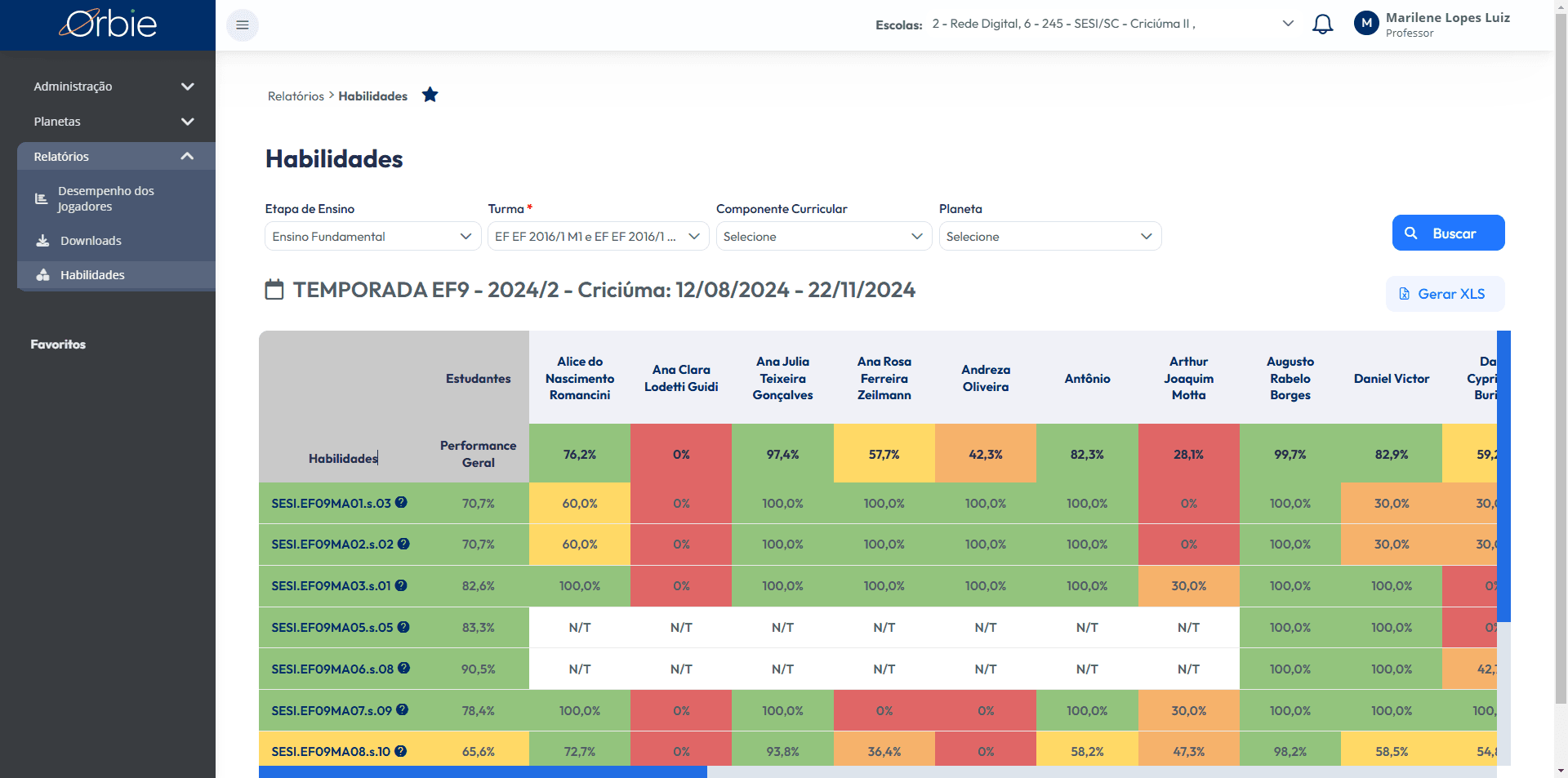Go to Downloads in the sidebar
1568x778 pixels.
pos(116,241)
